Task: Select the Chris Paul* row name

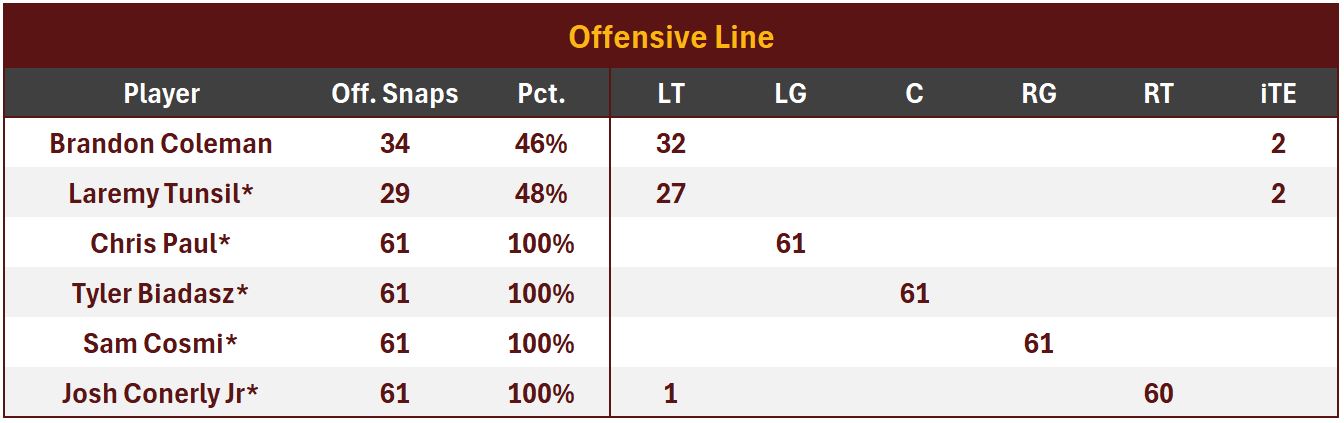Action: (x=161, y=243)
